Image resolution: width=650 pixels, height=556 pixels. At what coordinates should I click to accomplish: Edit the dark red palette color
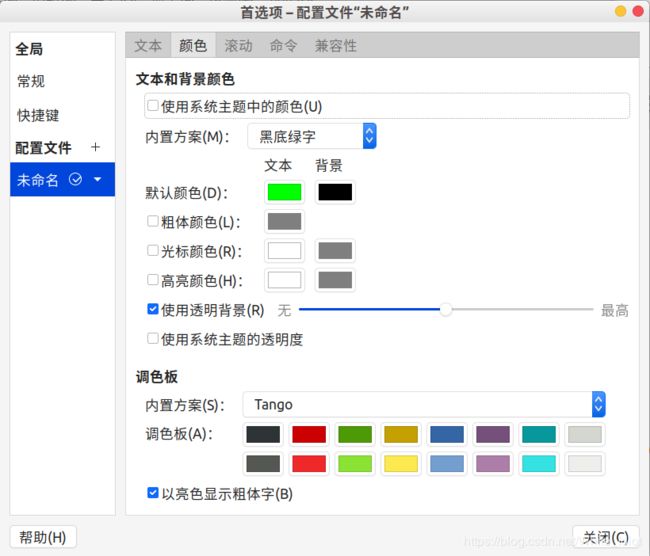[309, 435]
